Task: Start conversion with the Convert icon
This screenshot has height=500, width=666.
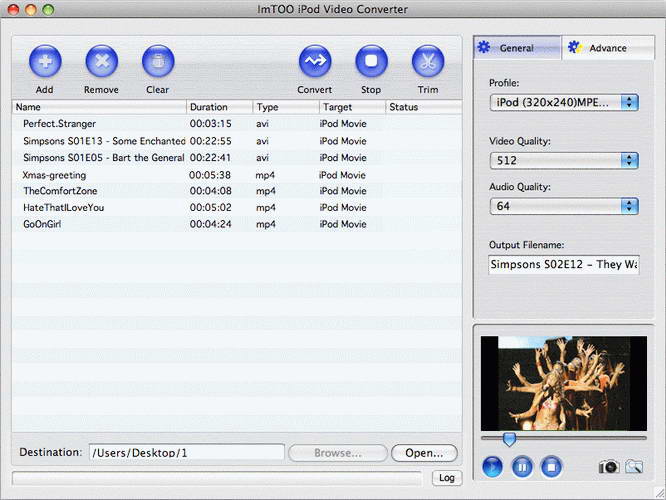Action: pos(315,62)
